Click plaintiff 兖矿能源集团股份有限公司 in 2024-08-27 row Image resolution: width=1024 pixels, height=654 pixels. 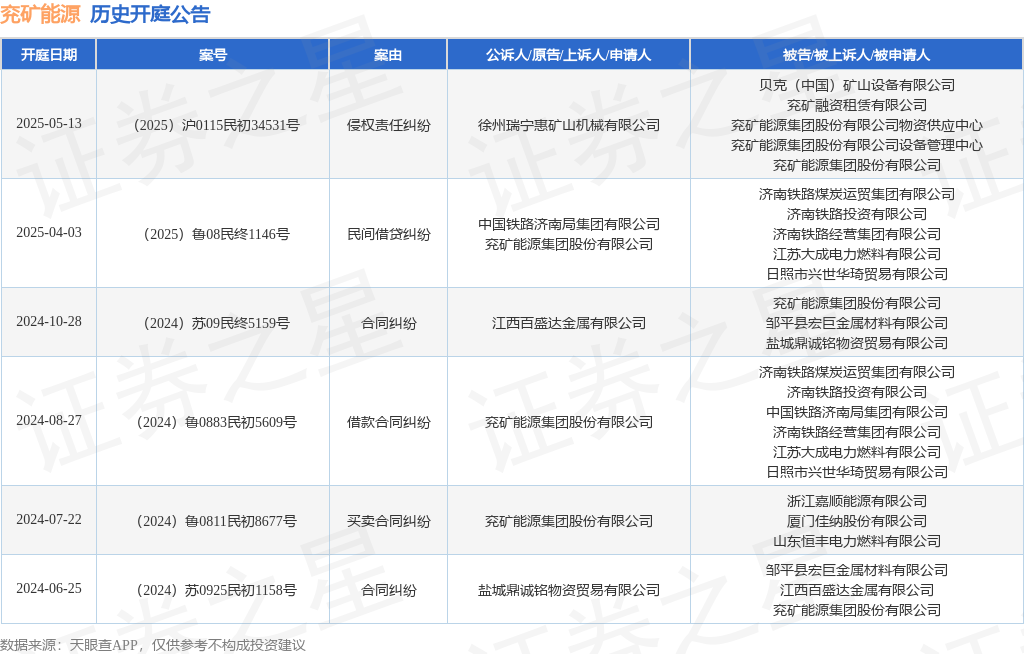[x=569, y=422]
